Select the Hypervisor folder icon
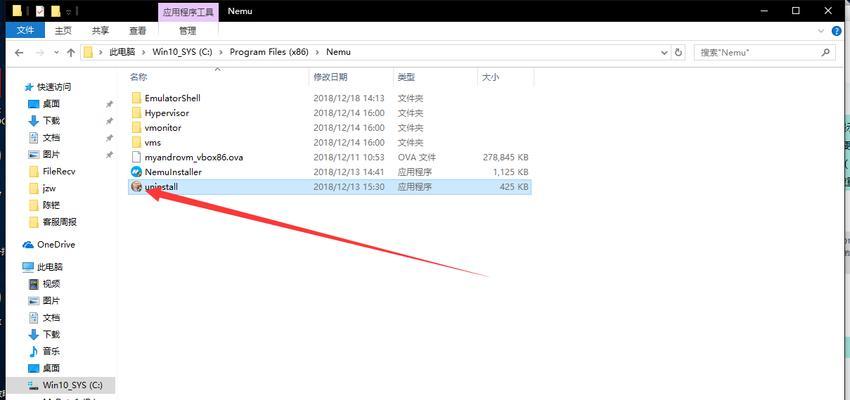850x400 pixels. [x=136, y=113]
